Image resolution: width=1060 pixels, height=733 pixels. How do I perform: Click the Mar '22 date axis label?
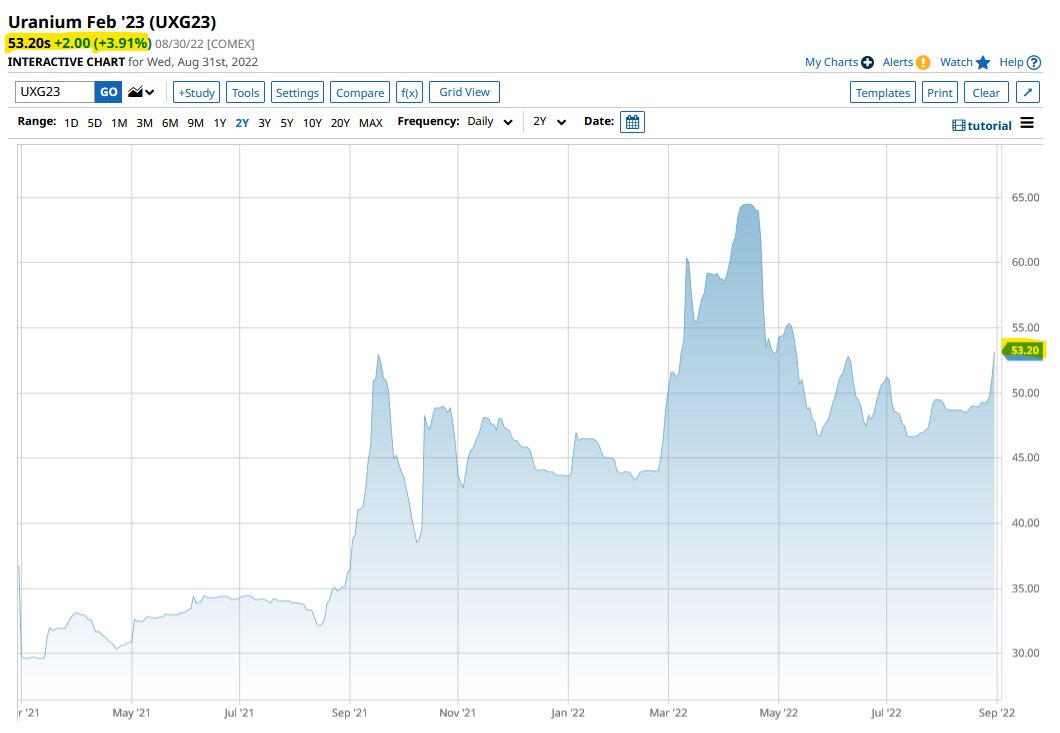pos(668,713)
